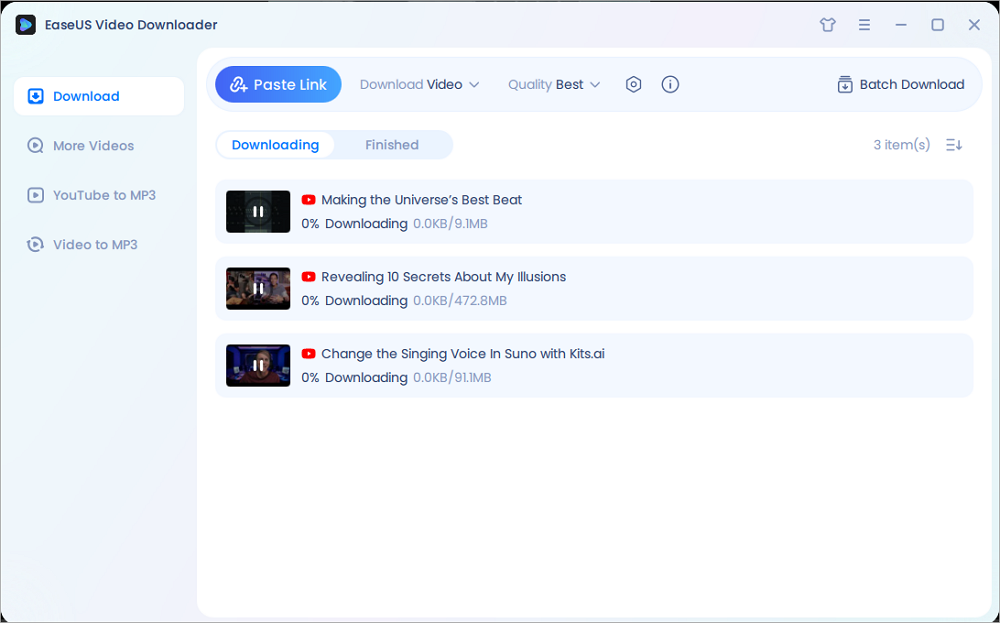Click the 3 item(s) counter
1000x623 pixels.
[901, 145]
